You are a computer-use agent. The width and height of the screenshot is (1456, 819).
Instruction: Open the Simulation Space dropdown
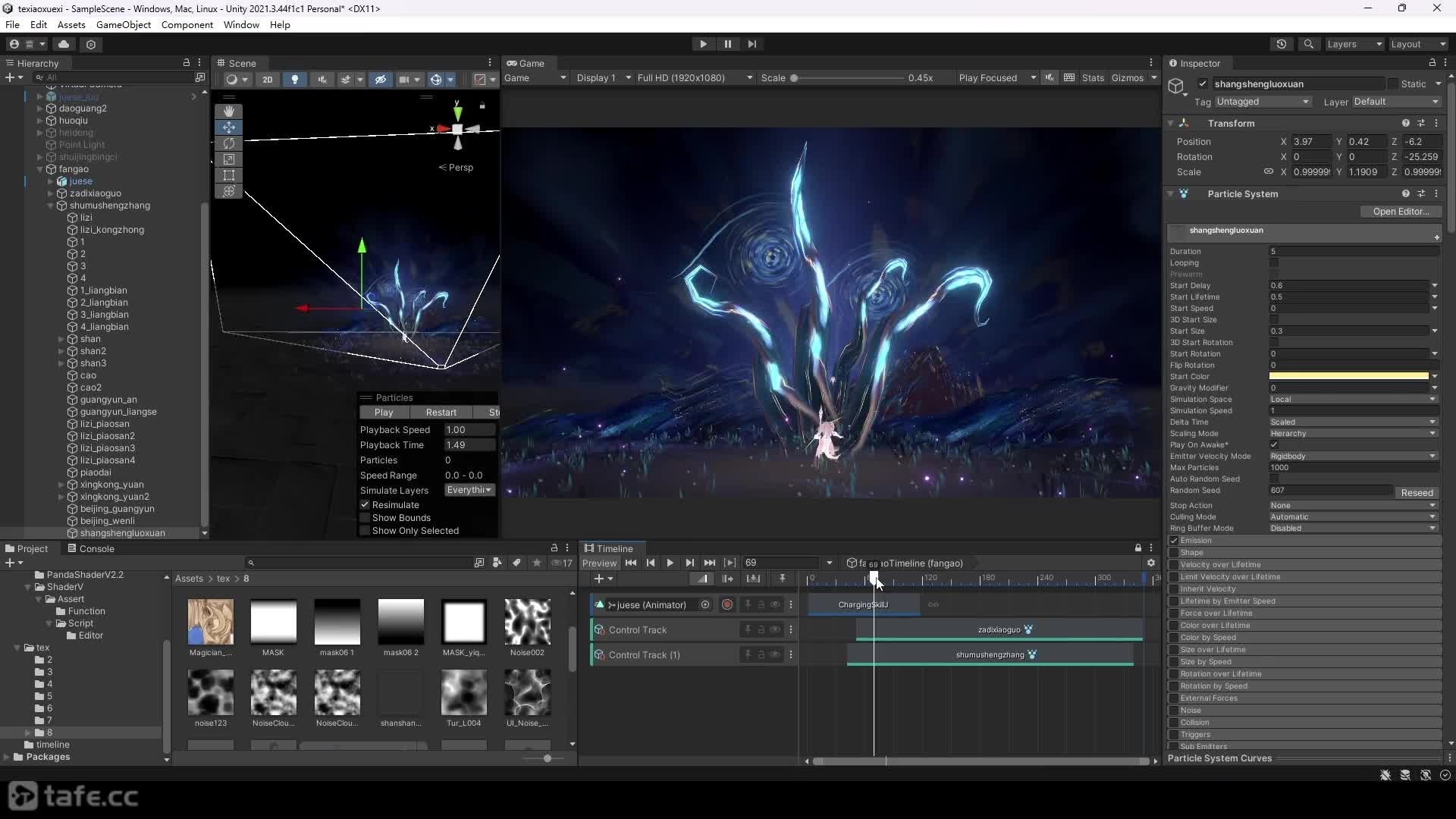tap(1353, 400)
